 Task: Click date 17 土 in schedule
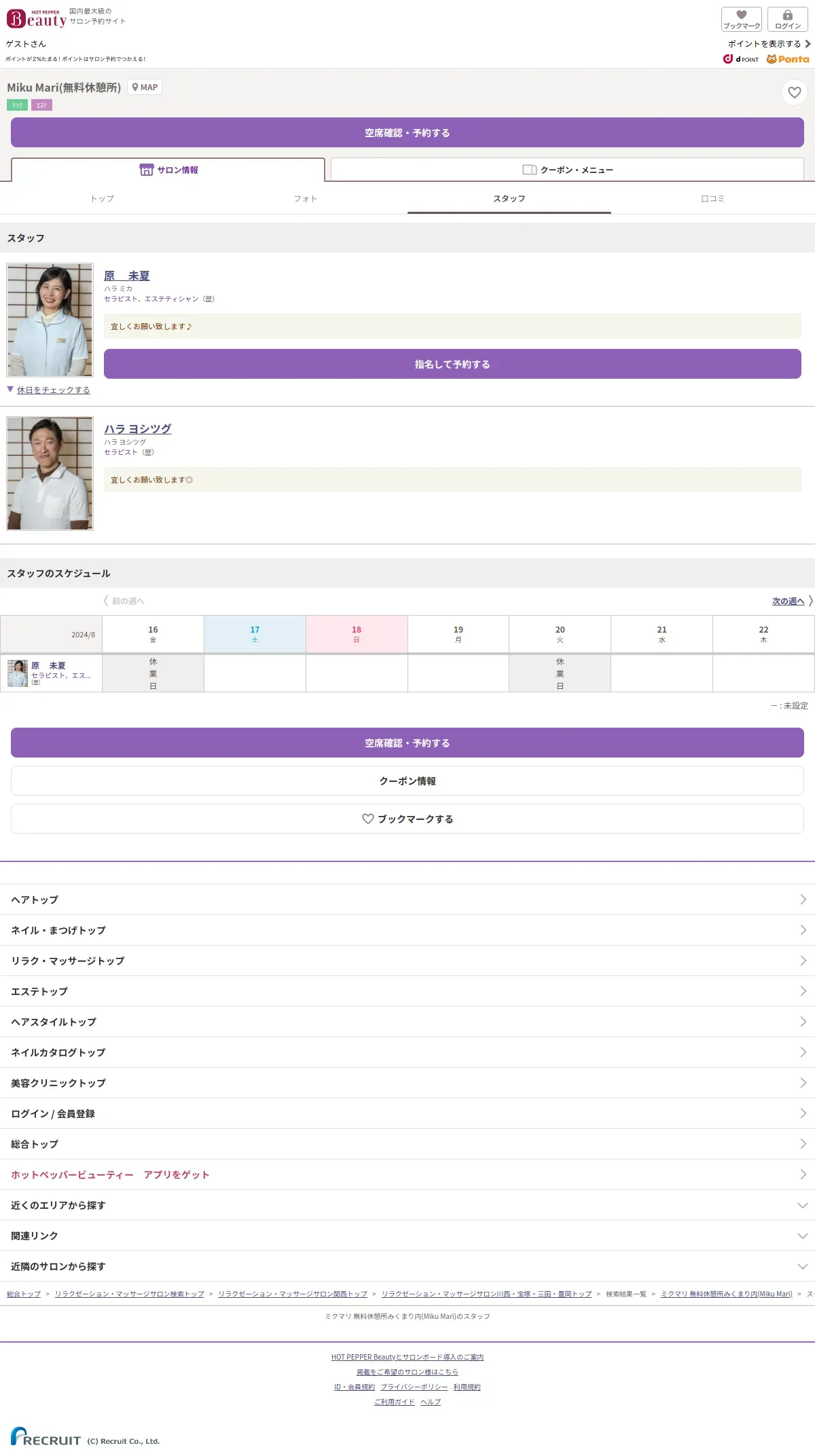tap(255, 634)
